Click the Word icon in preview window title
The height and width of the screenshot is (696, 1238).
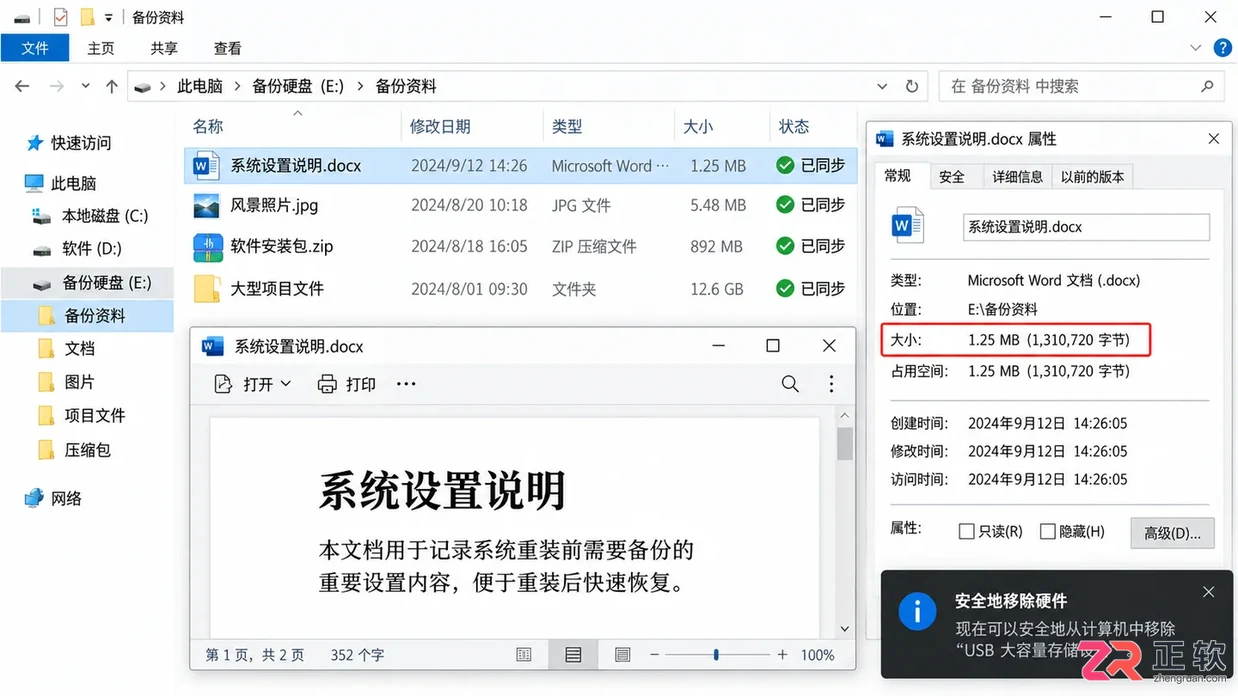212,346
